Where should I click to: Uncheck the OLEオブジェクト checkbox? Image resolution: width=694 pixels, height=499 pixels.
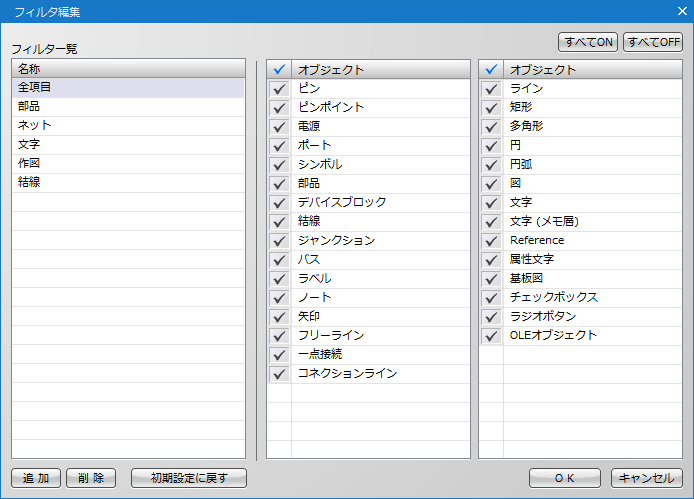coord(491,336)
